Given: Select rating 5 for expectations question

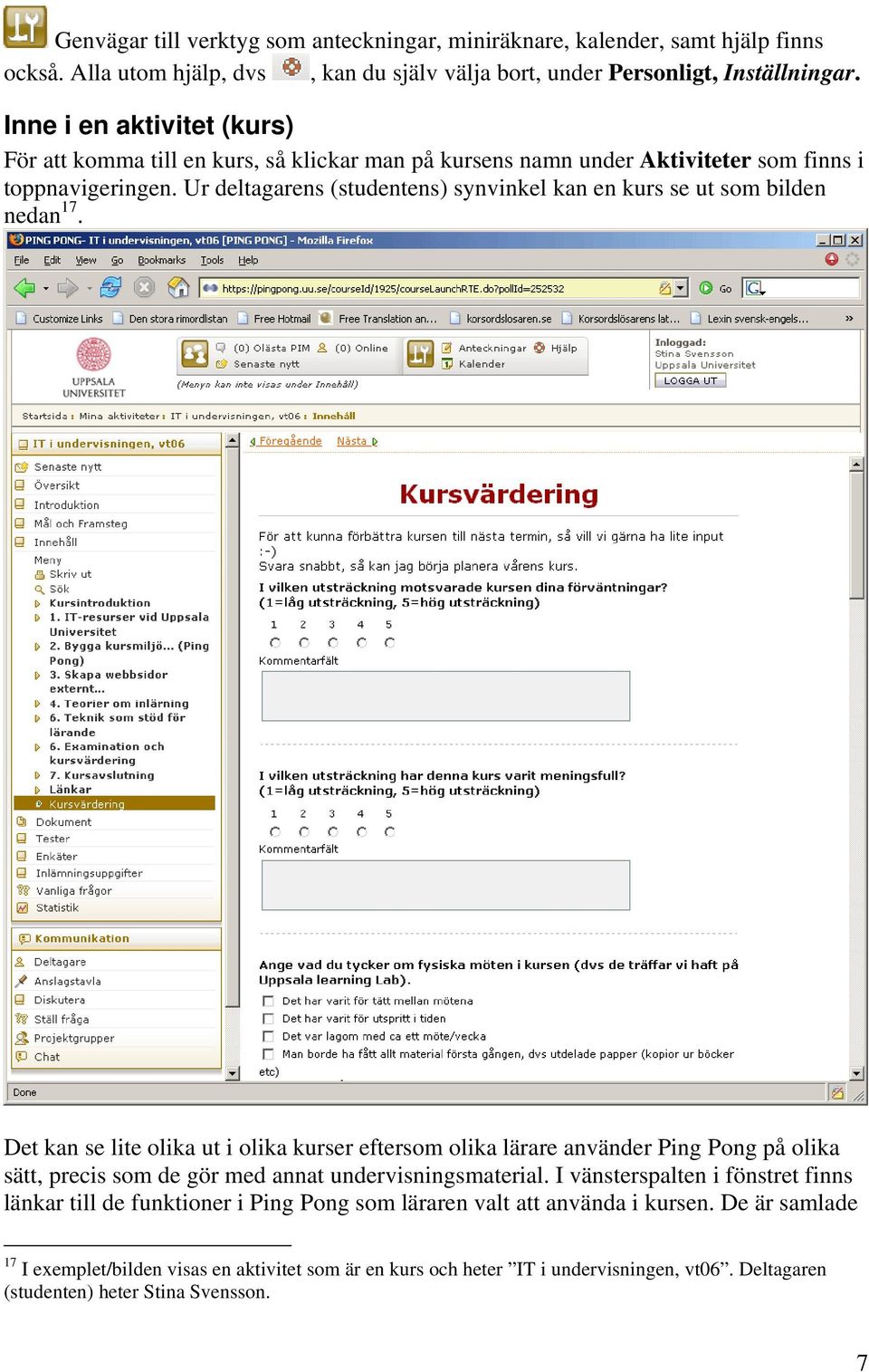Looking at the screenshot, I should click(389, 642).
